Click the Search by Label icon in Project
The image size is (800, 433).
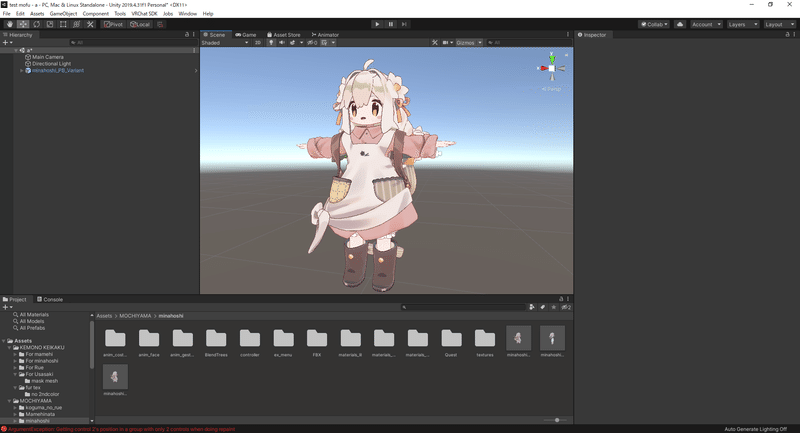(x=542, y=307)
